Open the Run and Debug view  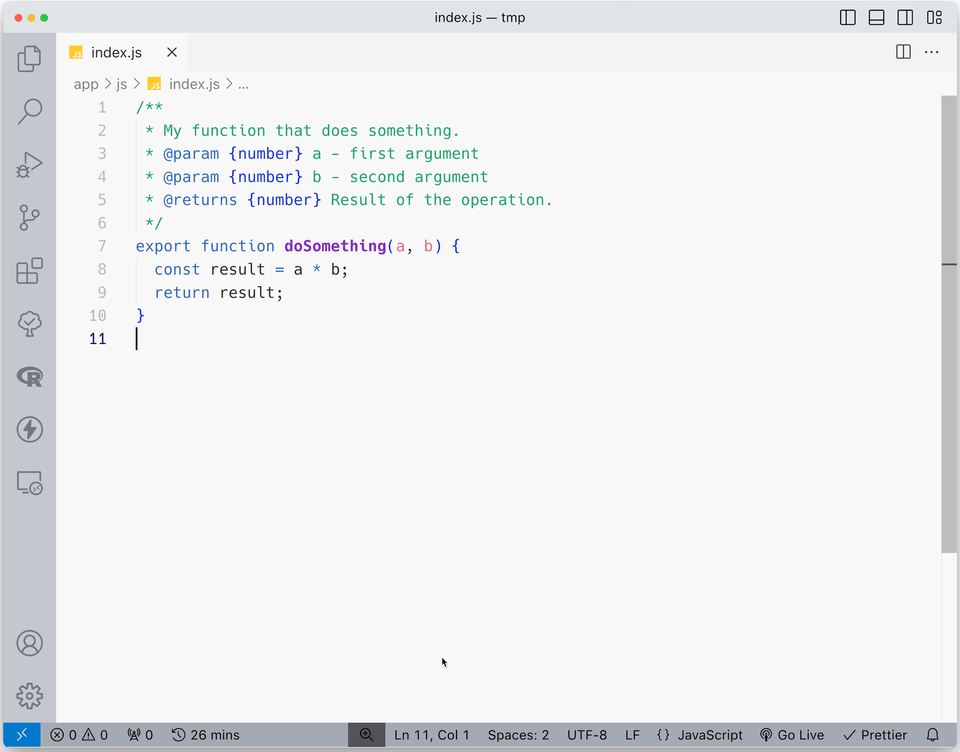(x=29, y=165)
